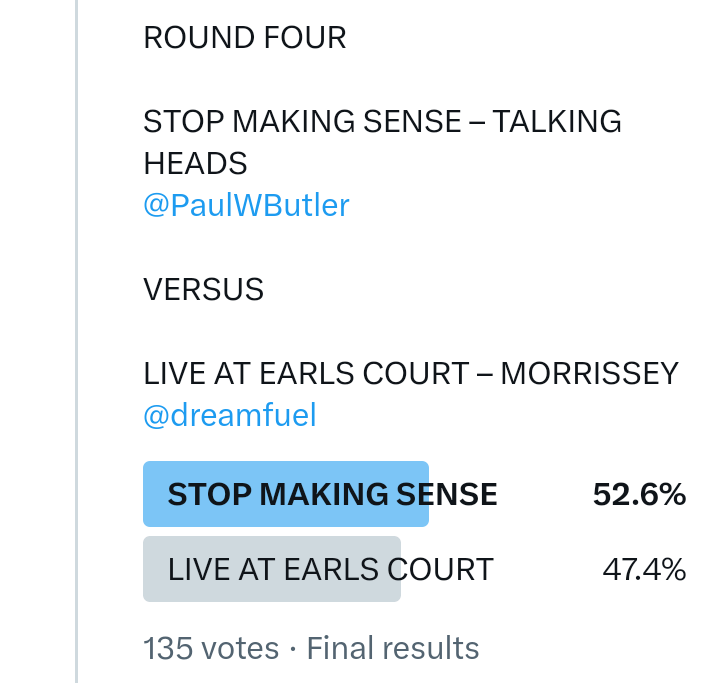Click the "Final results" poll status text
Image resolution: width=720 pixels, height=683 pixels.
[x=393, y=648]
